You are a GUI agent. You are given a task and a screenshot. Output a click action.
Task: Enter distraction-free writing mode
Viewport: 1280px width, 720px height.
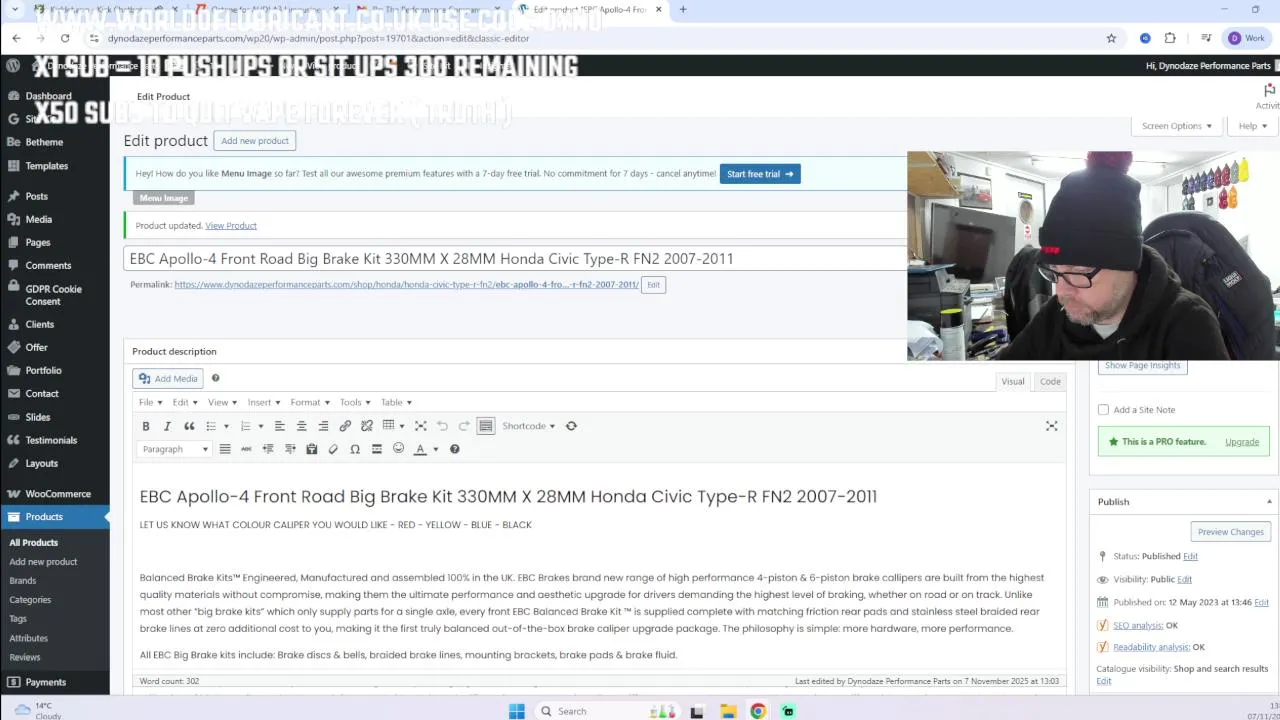1052,426
